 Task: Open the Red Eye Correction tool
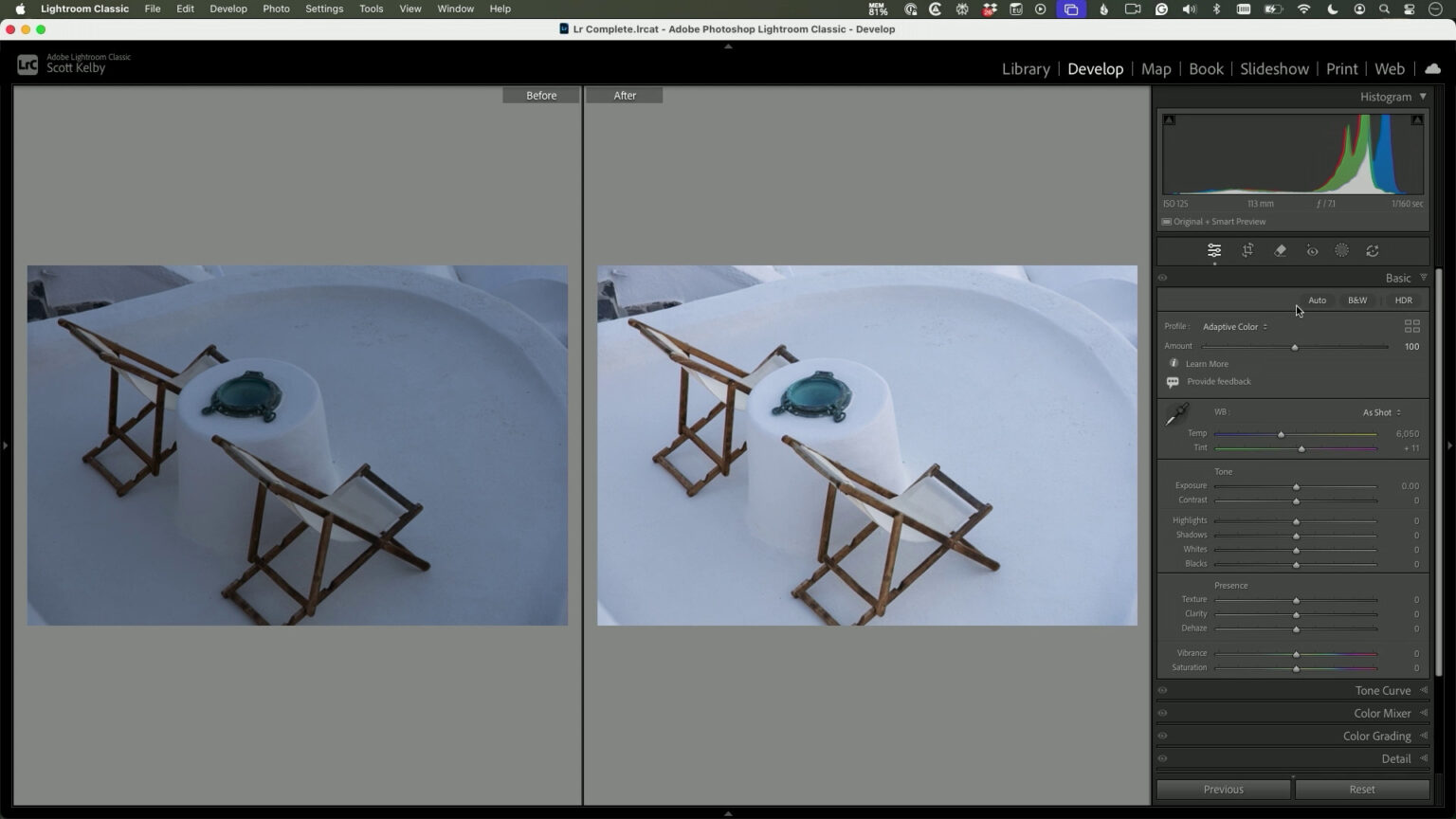(1312, 250)
